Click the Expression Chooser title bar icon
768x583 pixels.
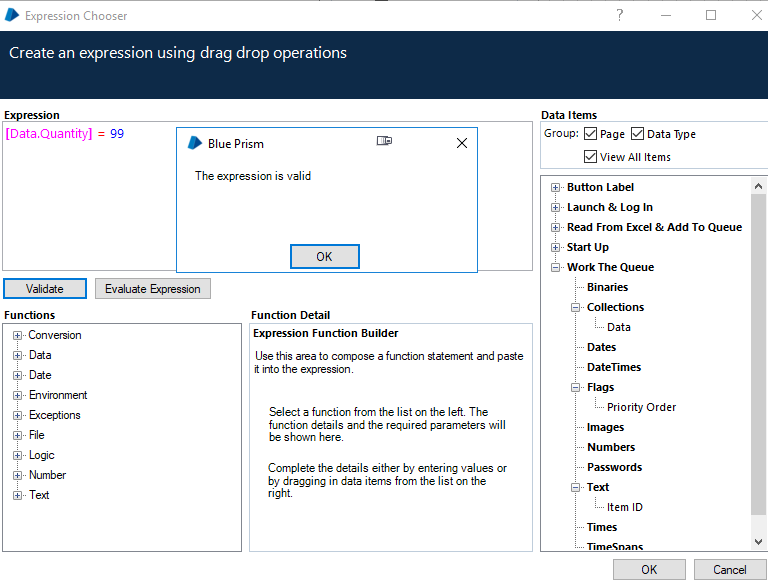pyautogui.click(x=12, y=15)
